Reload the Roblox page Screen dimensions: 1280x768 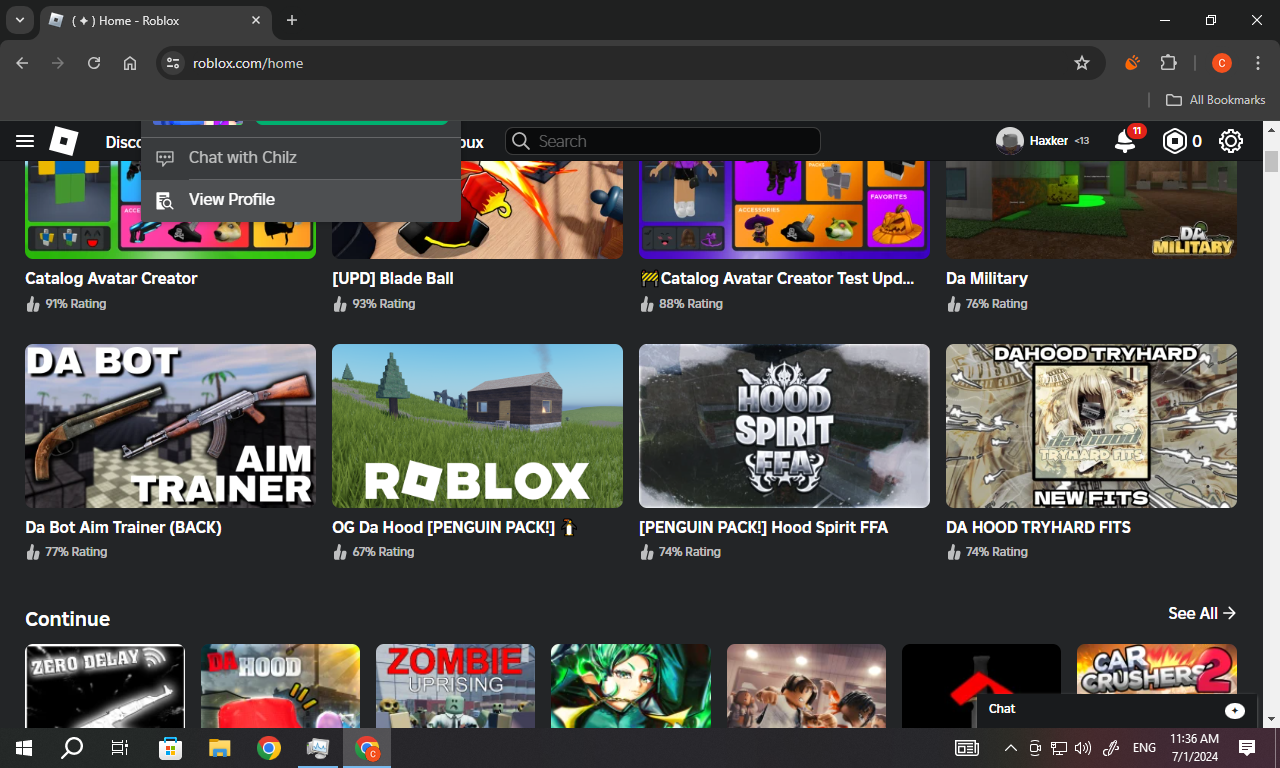click(94, 63)
